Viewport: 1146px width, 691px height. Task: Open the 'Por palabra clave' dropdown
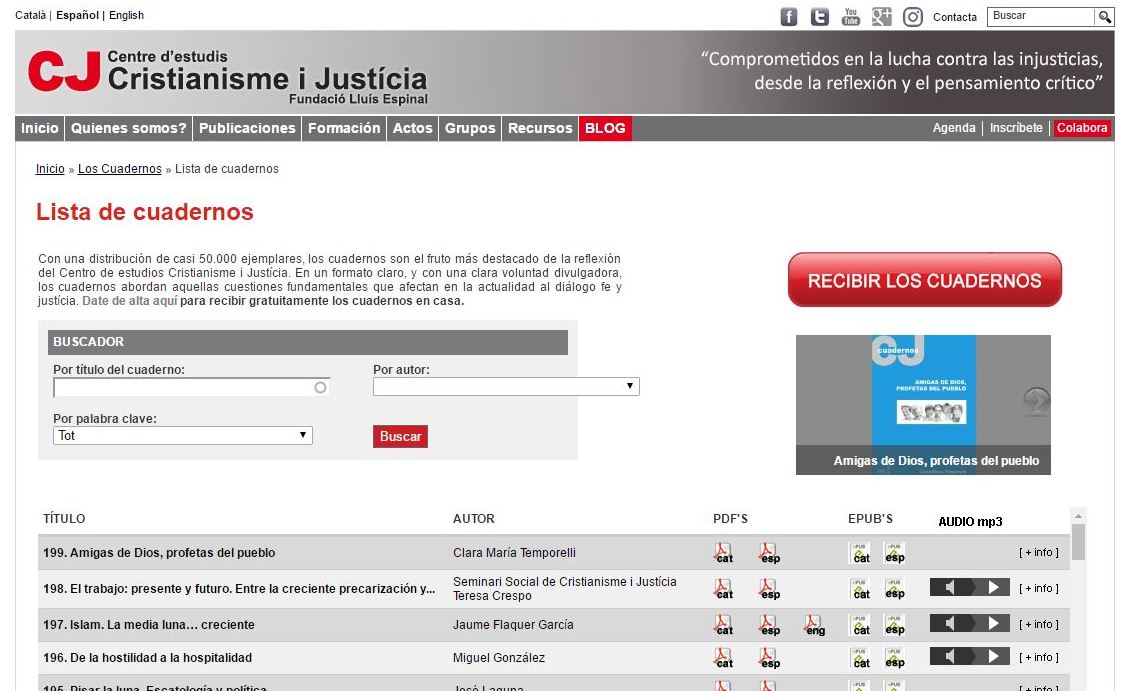tap(183, 436)
